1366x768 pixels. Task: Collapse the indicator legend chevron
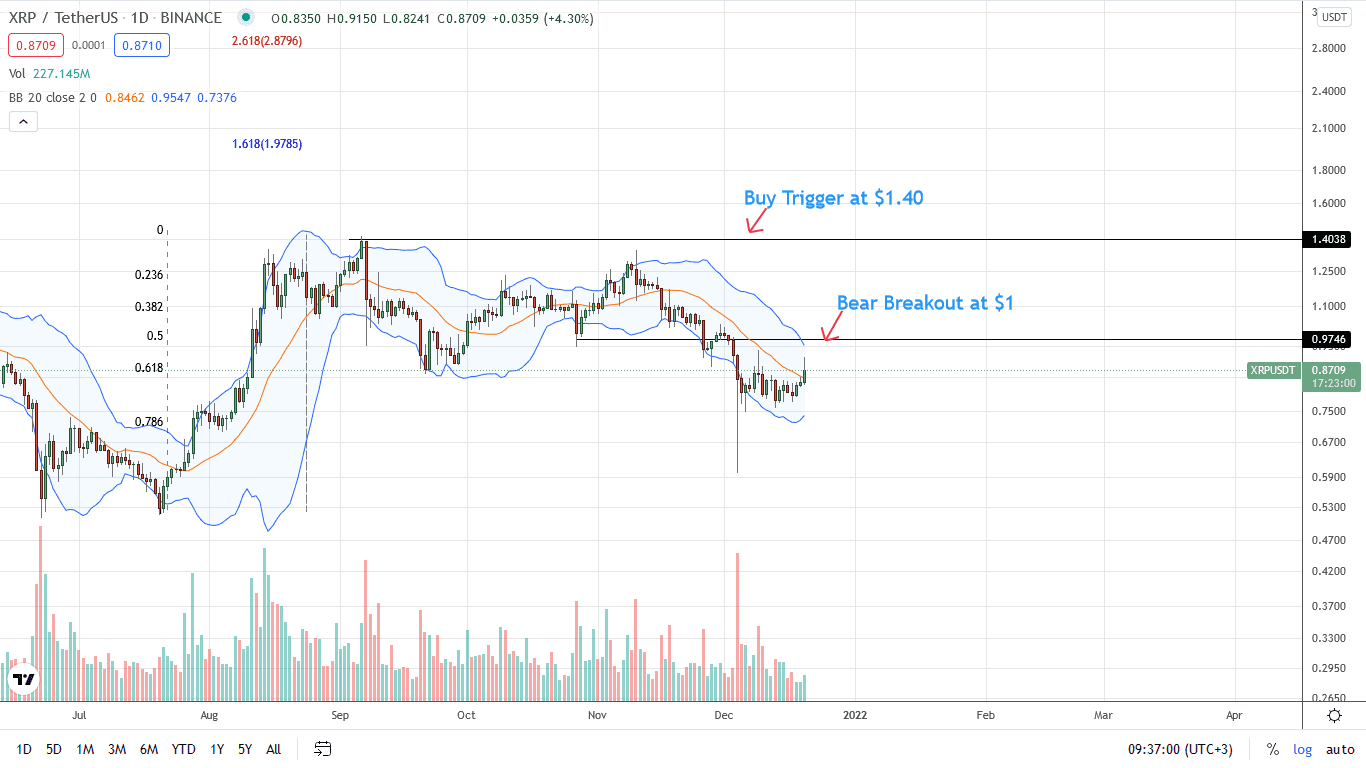(22, 122)
